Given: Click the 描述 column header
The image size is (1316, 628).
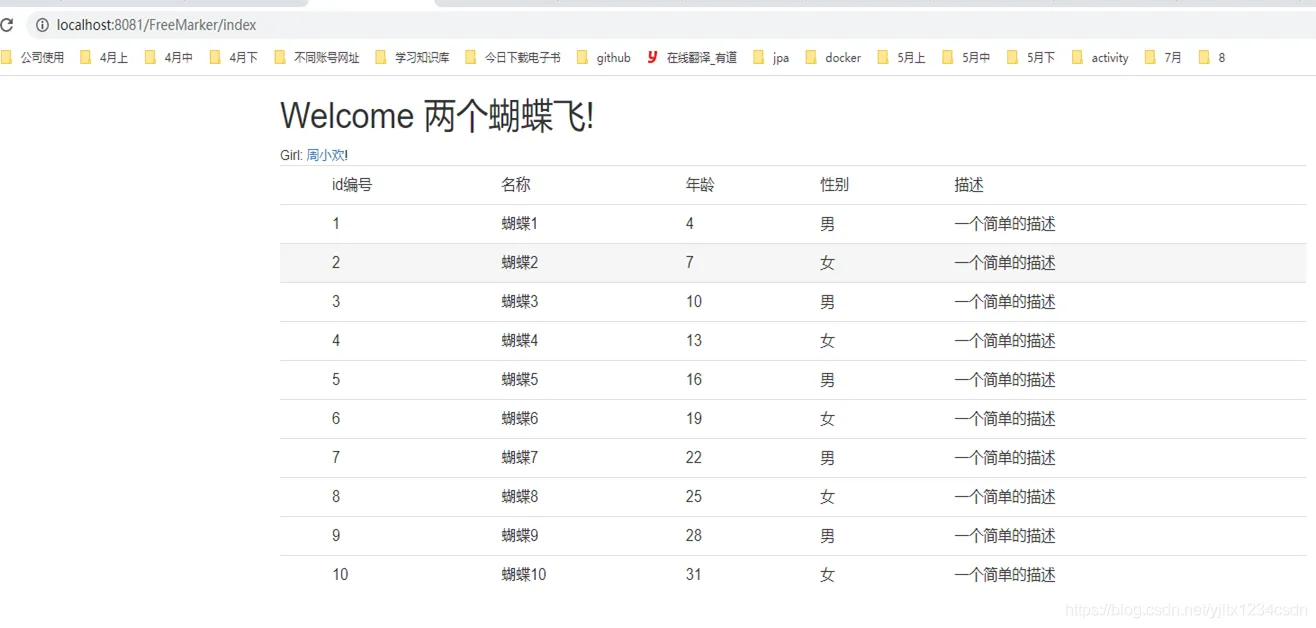Looking at the screenshot, I should click(969, 185).
